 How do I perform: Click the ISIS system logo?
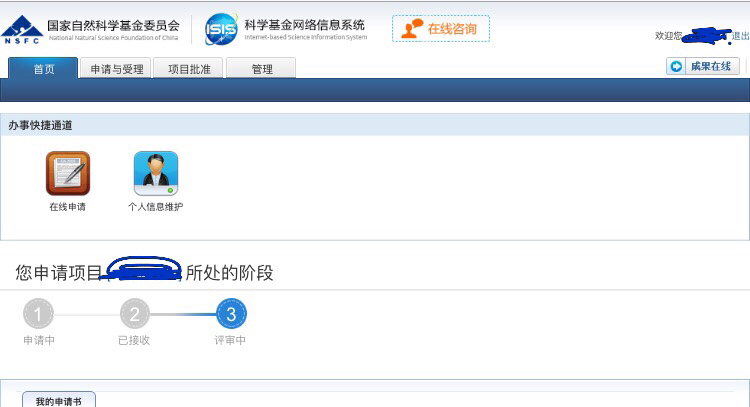pos(221,28)
